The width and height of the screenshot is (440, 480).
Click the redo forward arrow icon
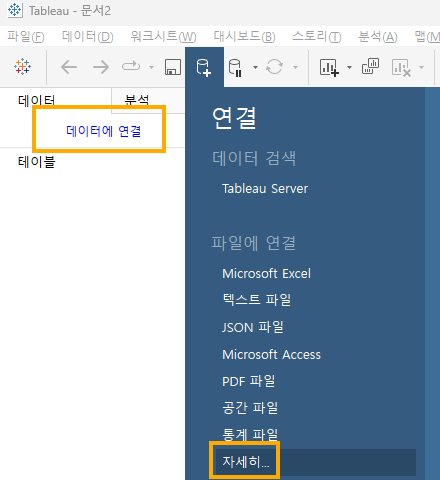101,67
